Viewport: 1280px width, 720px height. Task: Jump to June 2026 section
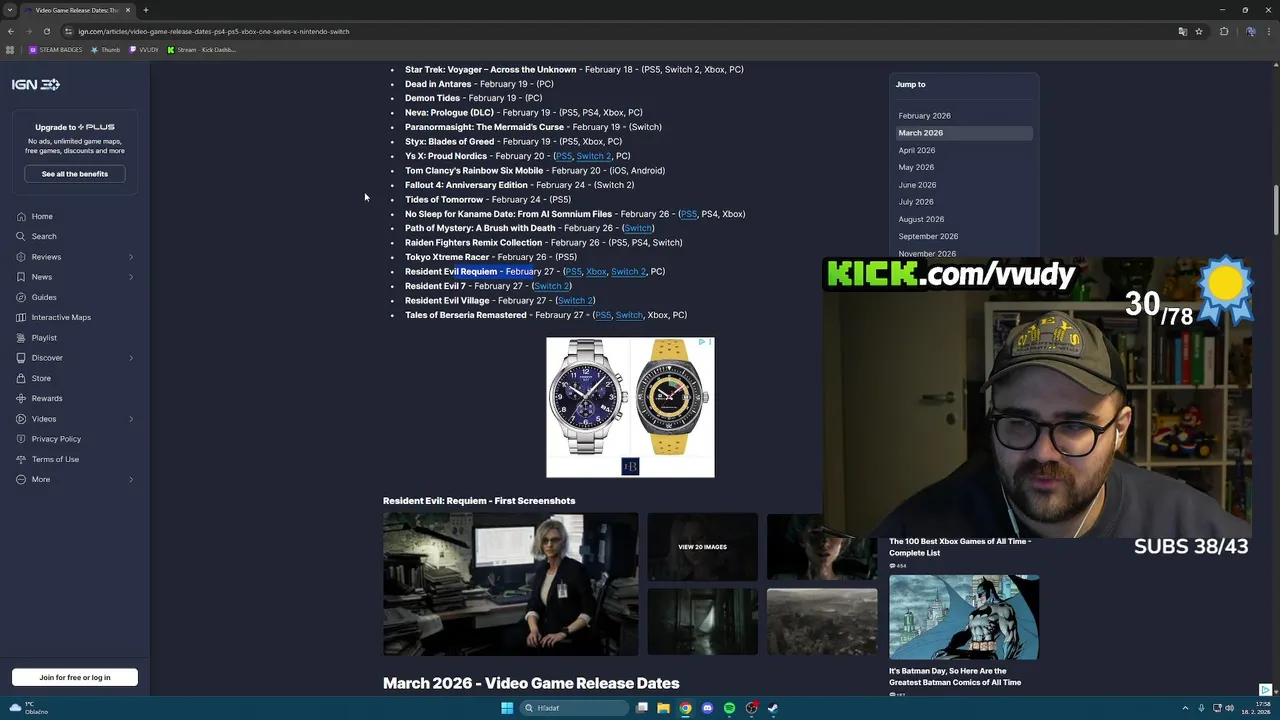point(917,185)
